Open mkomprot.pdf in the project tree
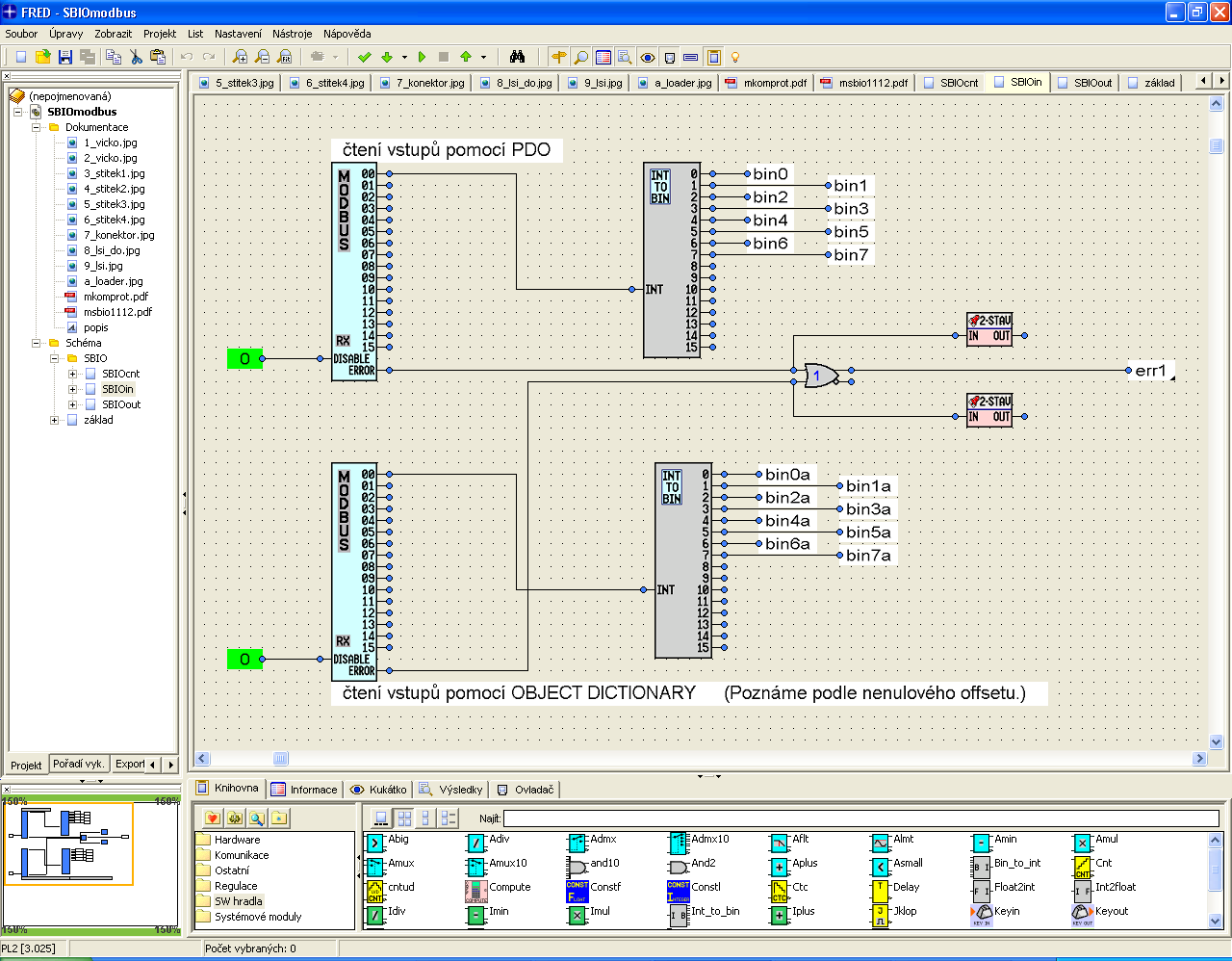This screenshot has height=961, width=1232. click(115, 297)
